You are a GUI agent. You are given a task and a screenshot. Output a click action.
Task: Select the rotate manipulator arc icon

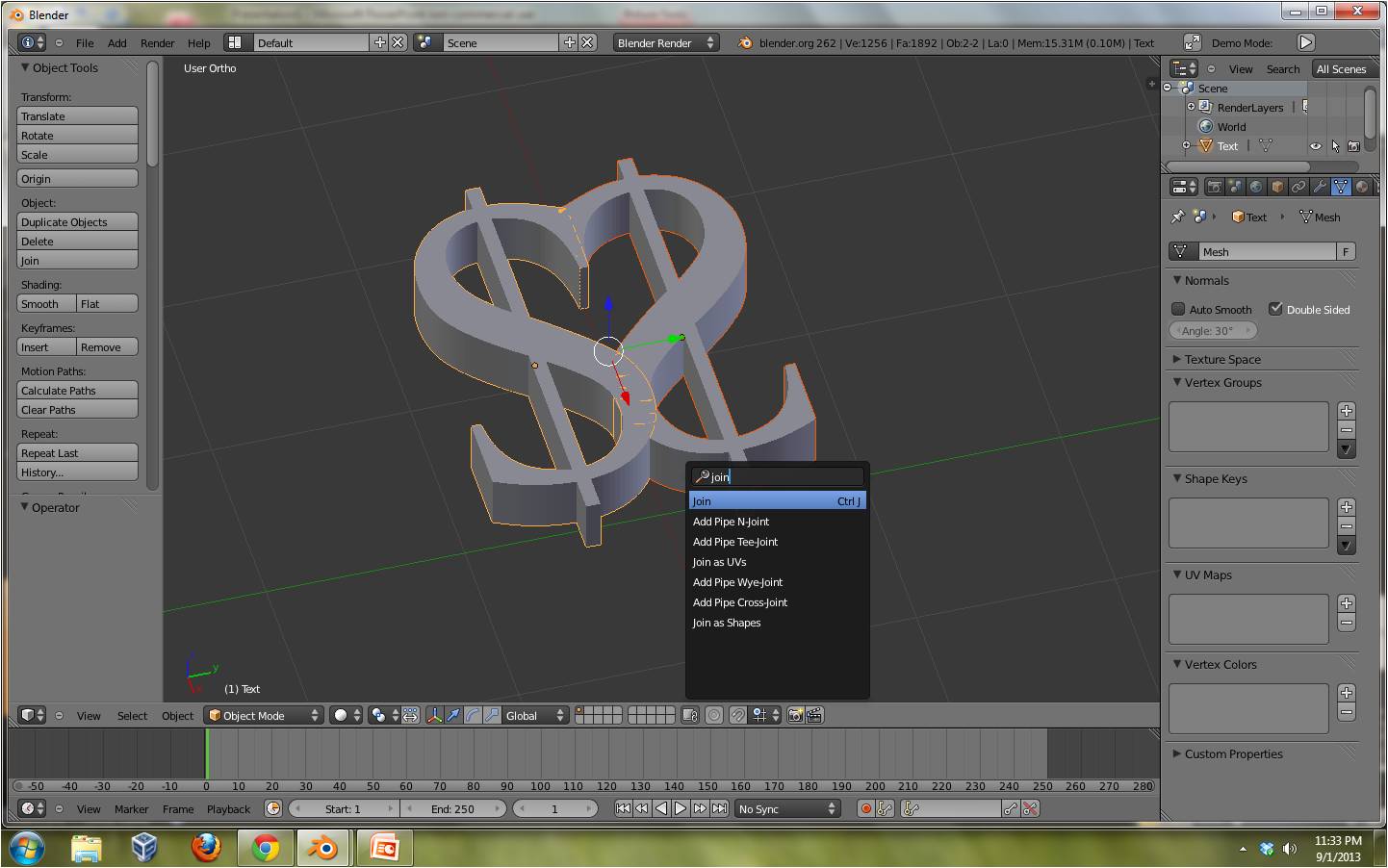(473, 715)
